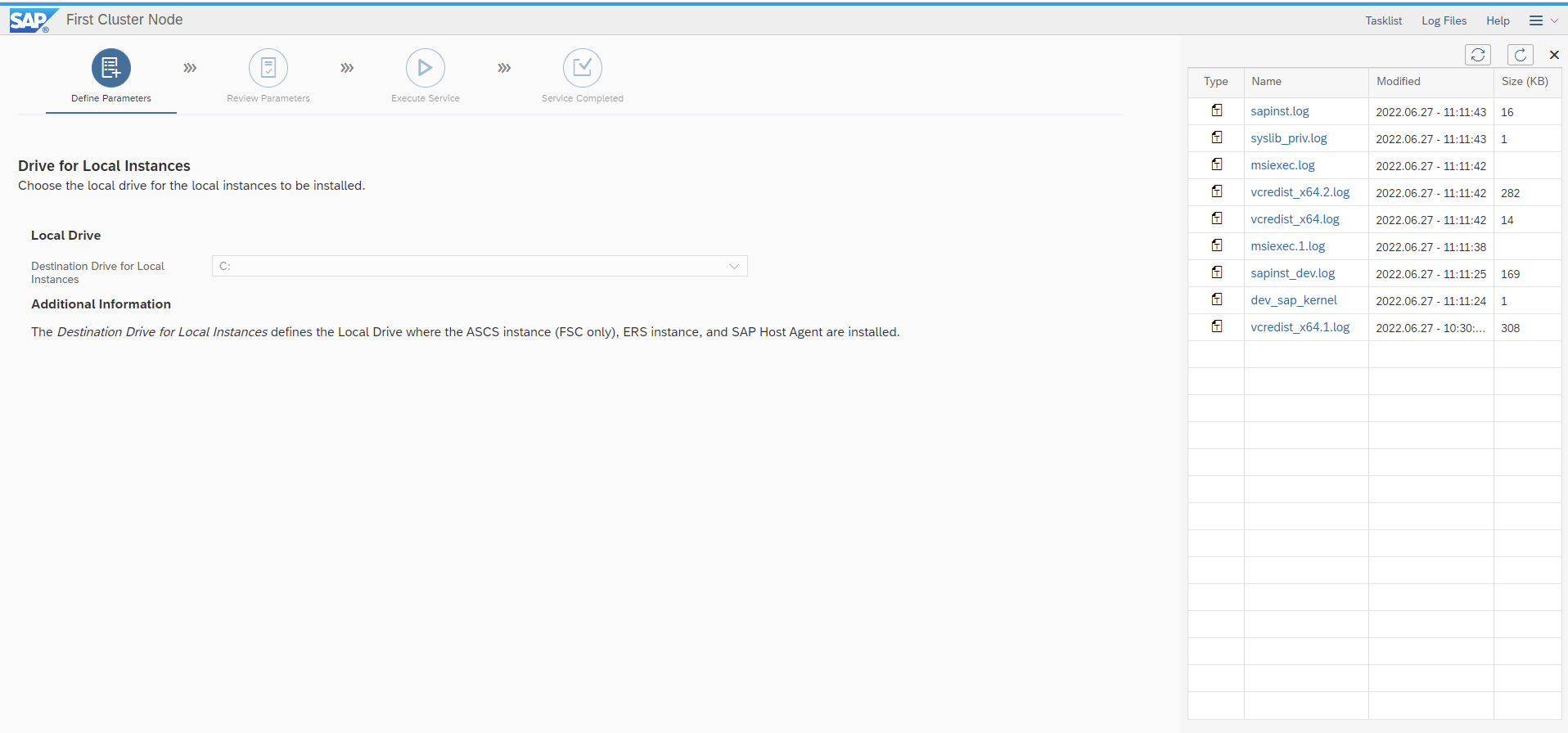Click file icon for msiexec.1.log

pos(1217,245)
